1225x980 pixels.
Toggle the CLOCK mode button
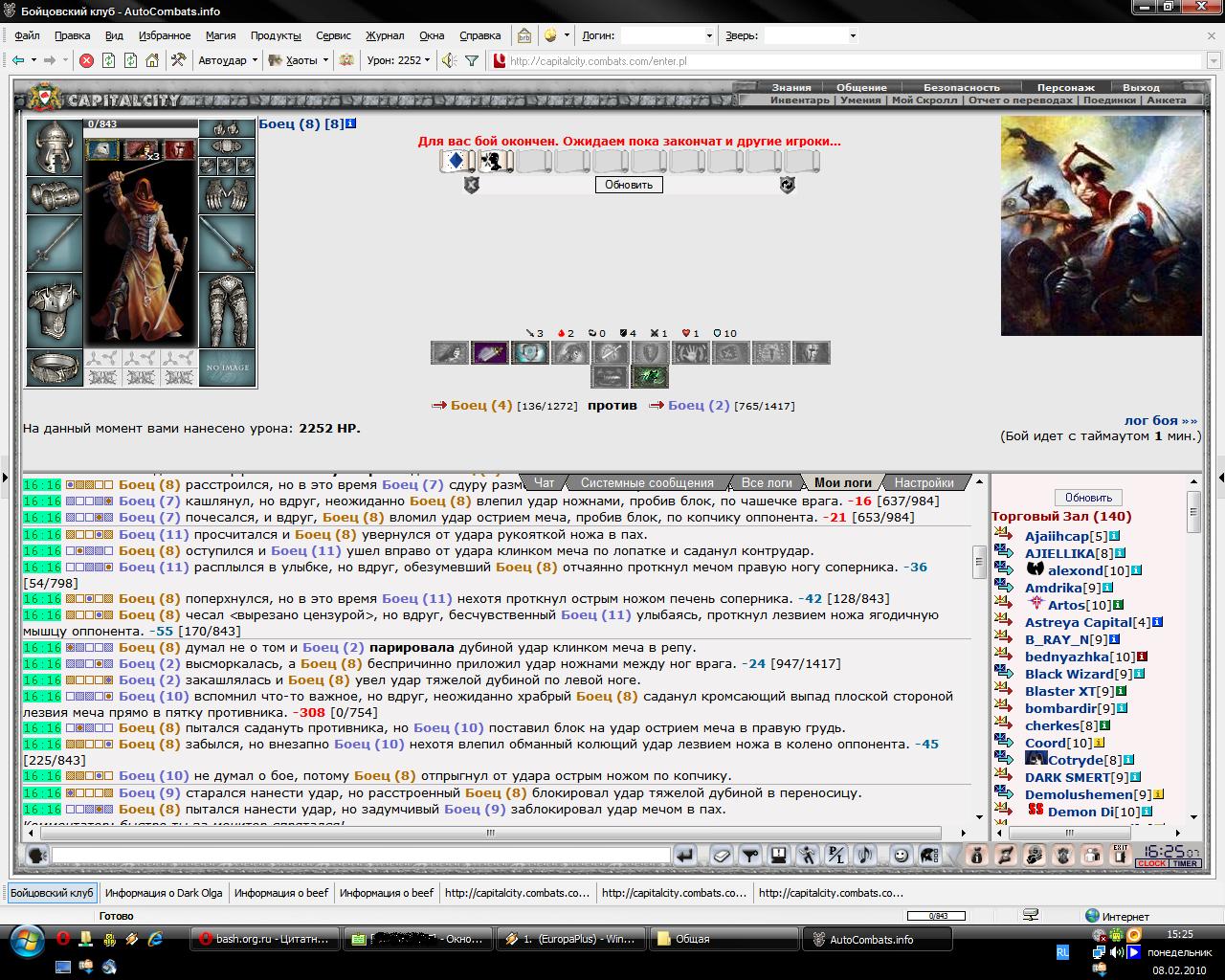tap(1151, 863)
